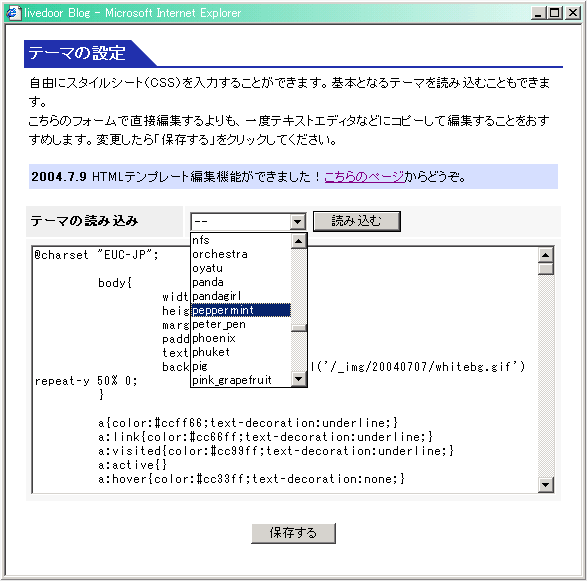The height and width of the screenshot is (581, 587).
Task: Pick phoenix theme option
Action: (x=241, y=338)
